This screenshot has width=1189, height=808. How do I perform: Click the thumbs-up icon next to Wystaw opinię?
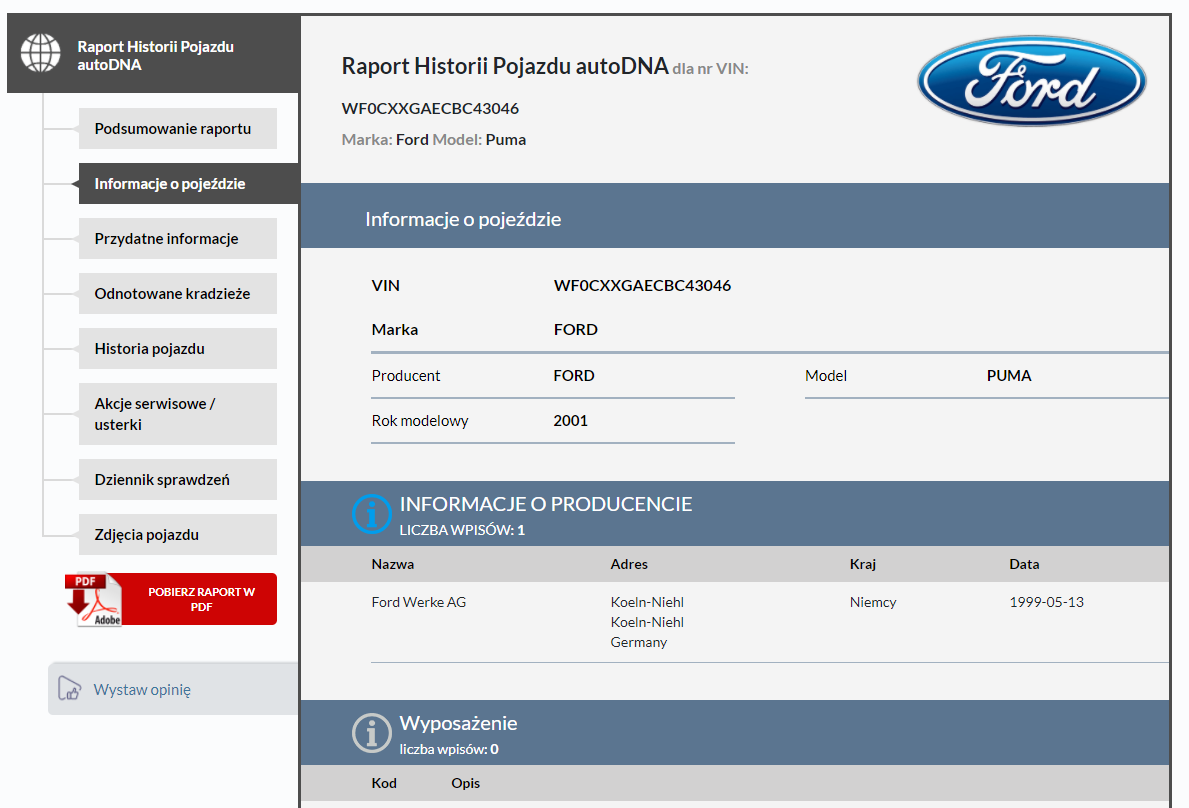[70, 689]
